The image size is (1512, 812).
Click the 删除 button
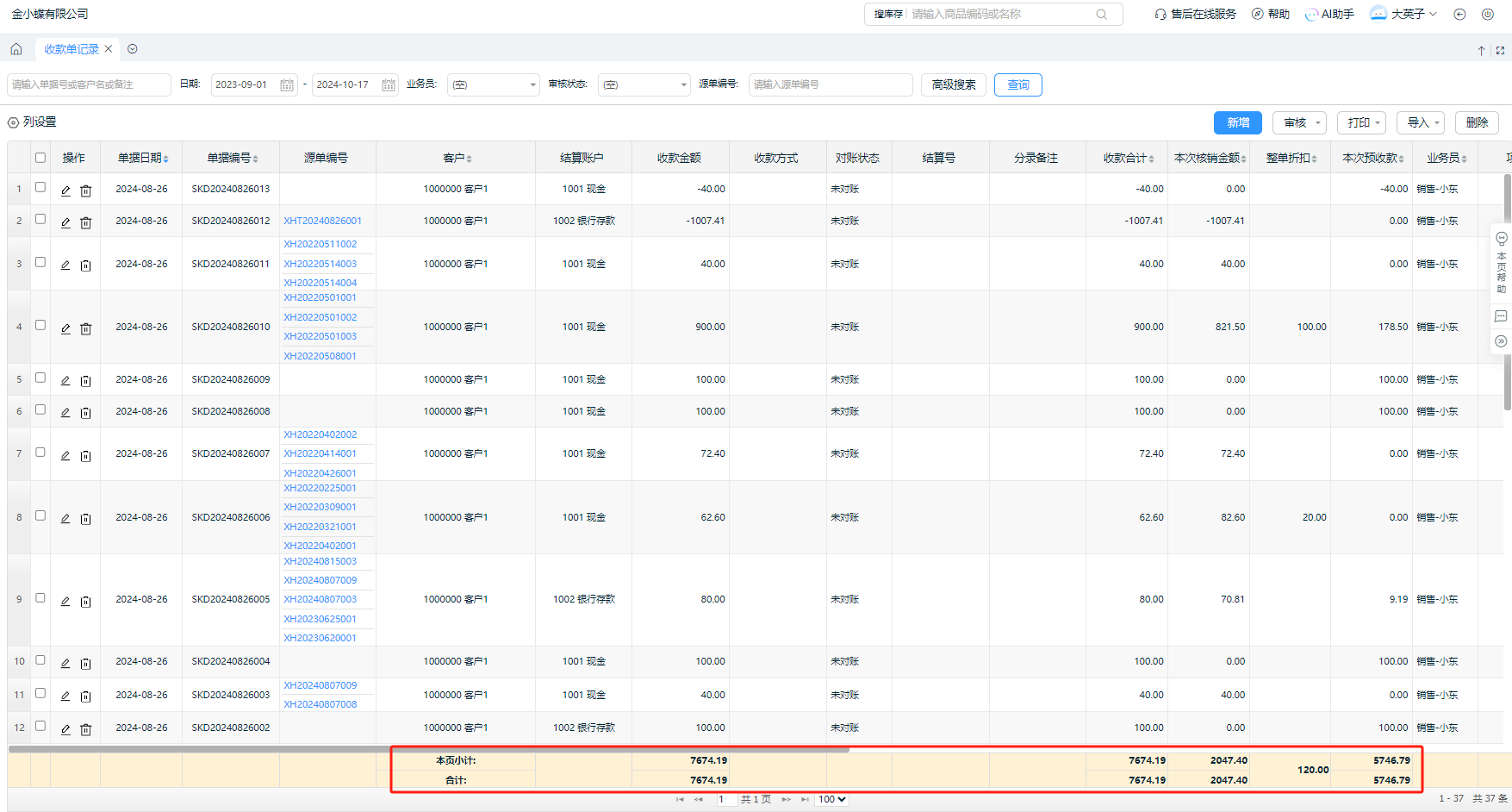coord(1477,122)
